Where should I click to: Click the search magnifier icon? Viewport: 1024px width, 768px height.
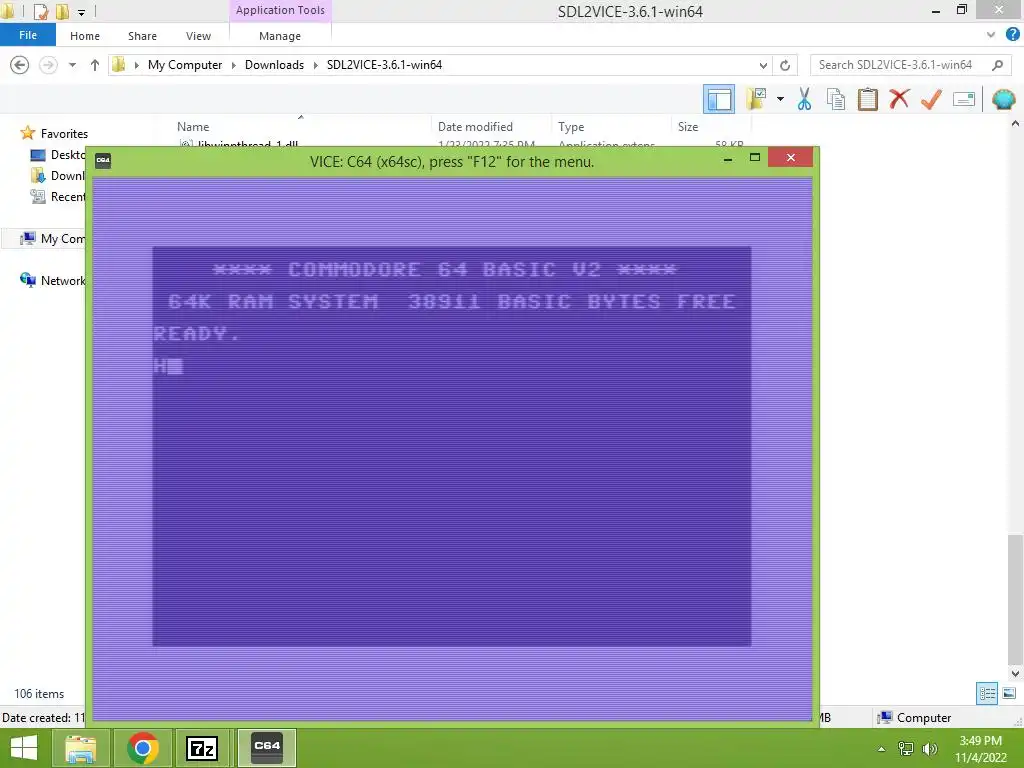pyautogui.click(x=997, y=65)
